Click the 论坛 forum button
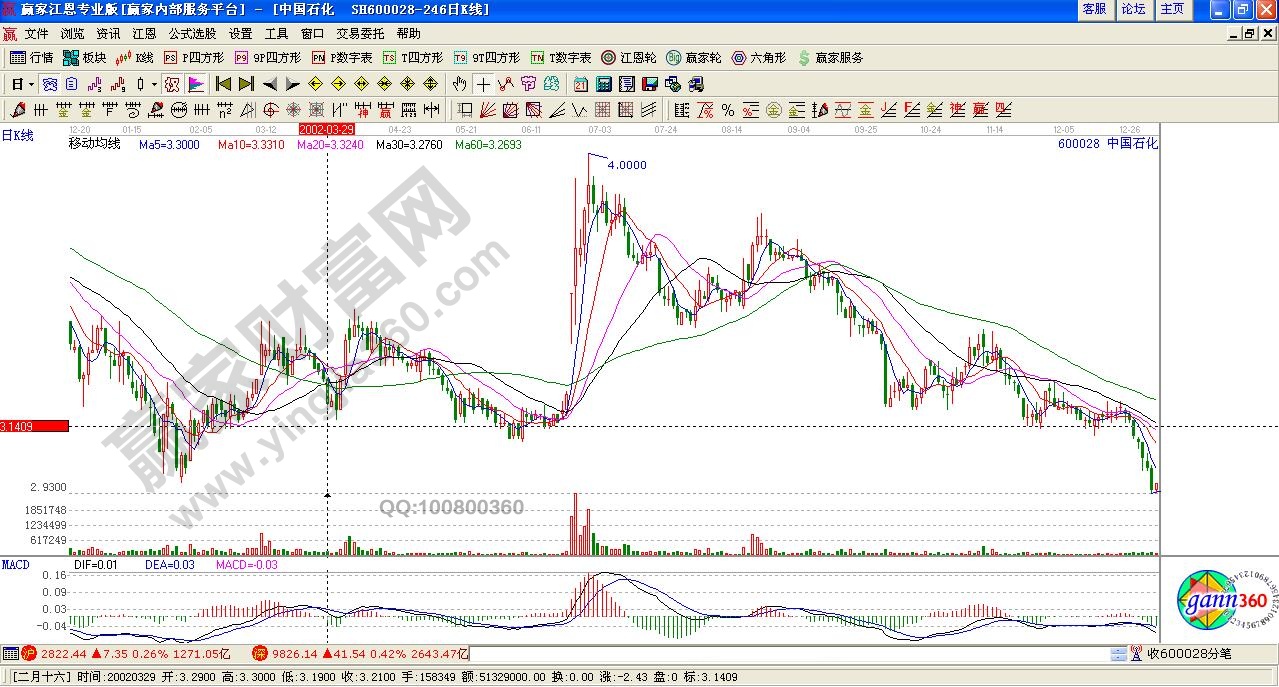This screenshot has height=687, width=1279. coord(1133,9)
